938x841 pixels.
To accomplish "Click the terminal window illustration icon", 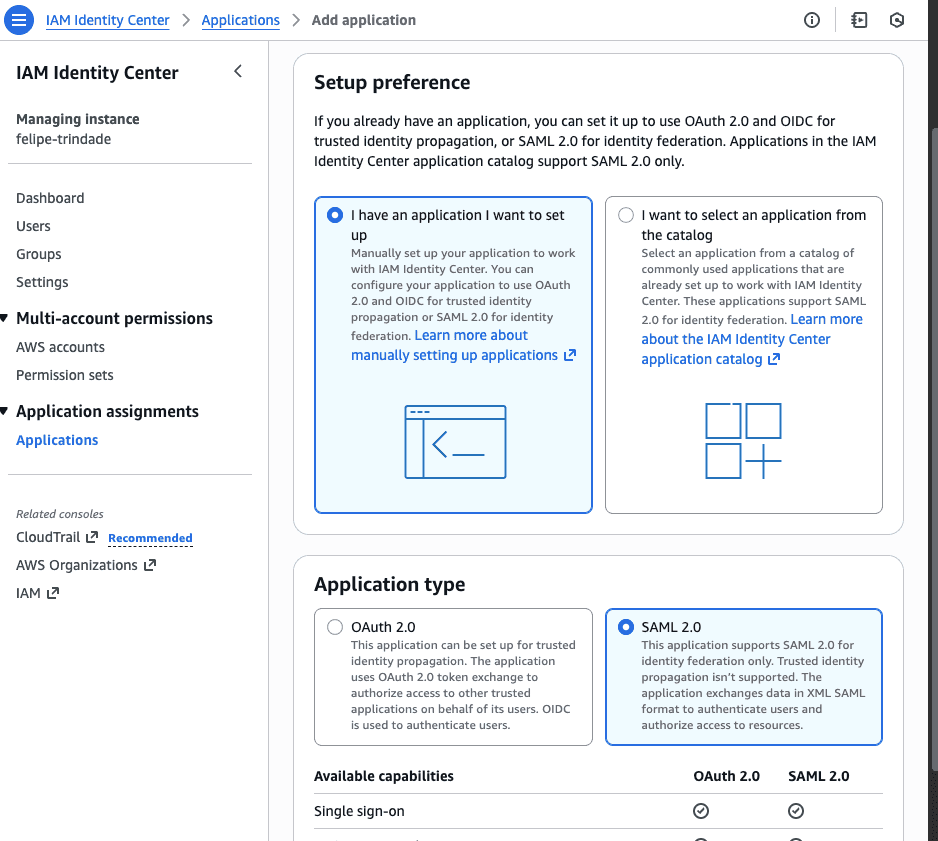I will [x=455, y=441].
